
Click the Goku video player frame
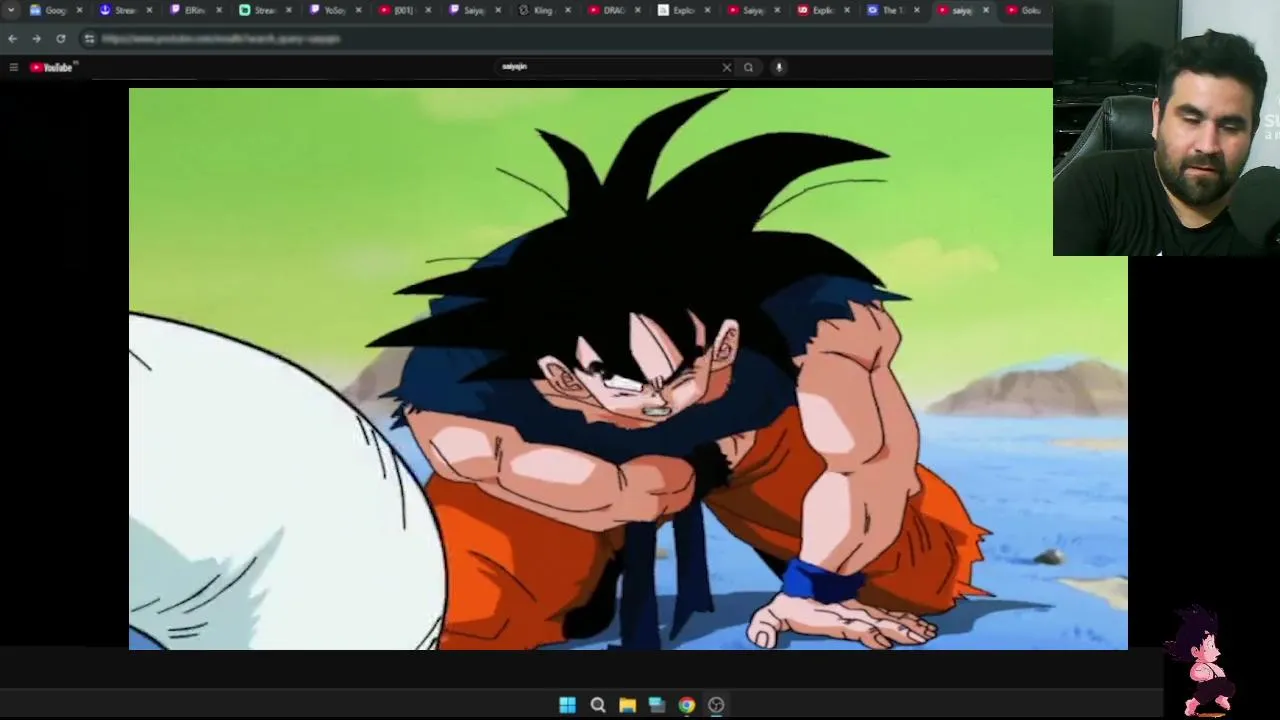628,369
